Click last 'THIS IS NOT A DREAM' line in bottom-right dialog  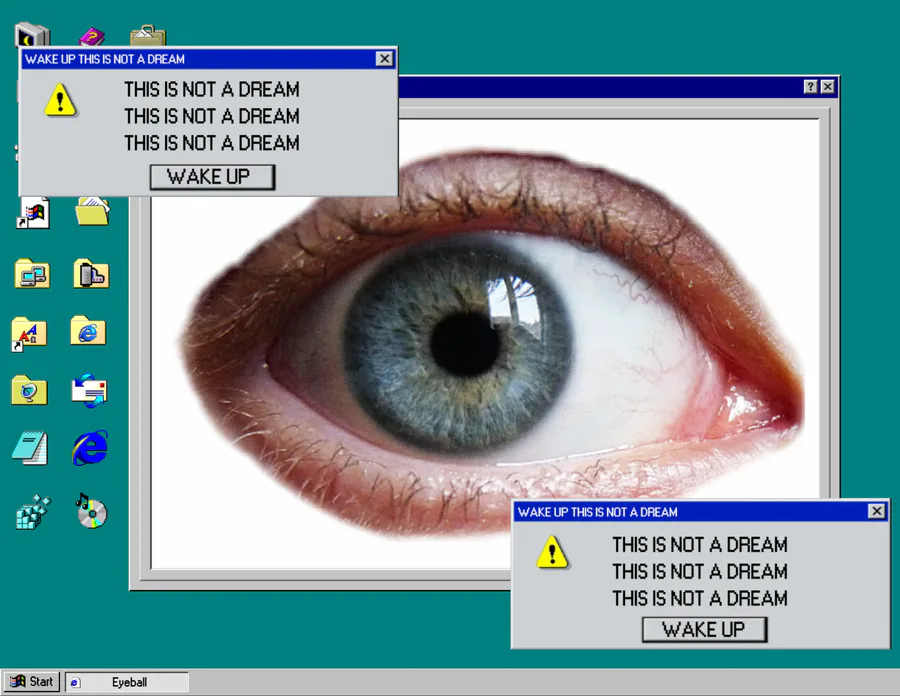point(700,598)
